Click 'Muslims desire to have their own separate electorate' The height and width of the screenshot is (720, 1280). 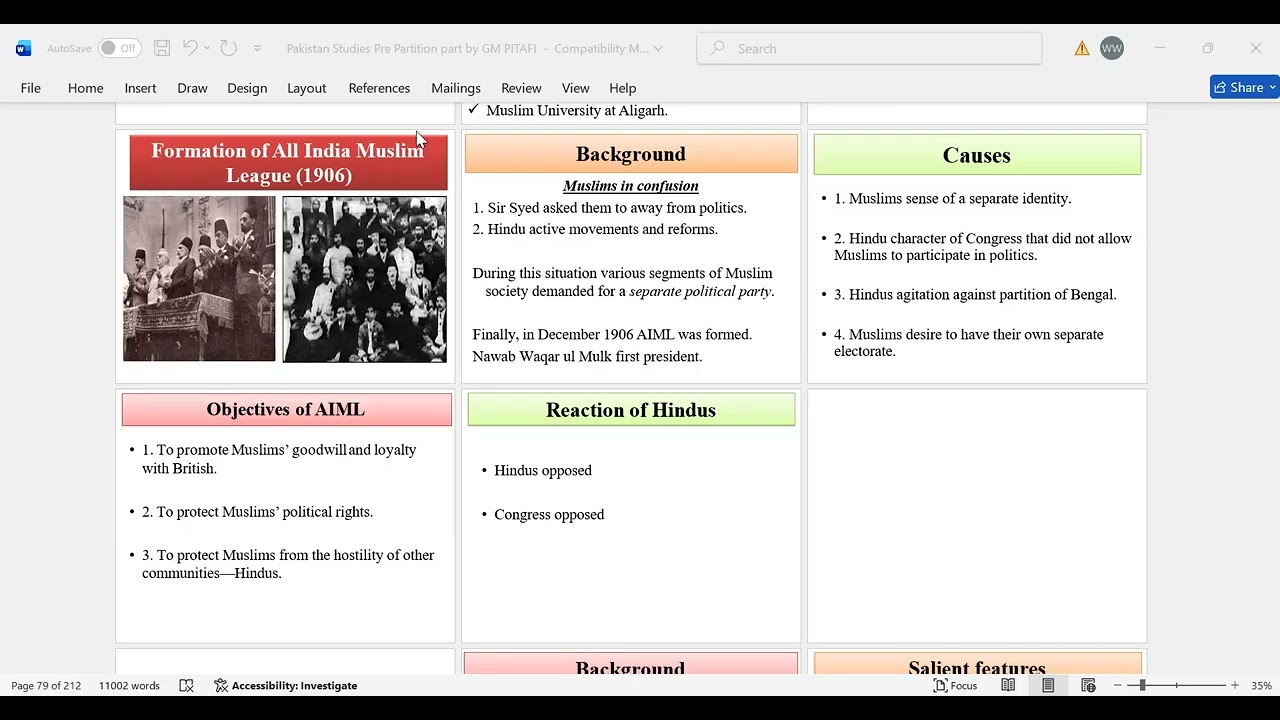pos(969,343)
